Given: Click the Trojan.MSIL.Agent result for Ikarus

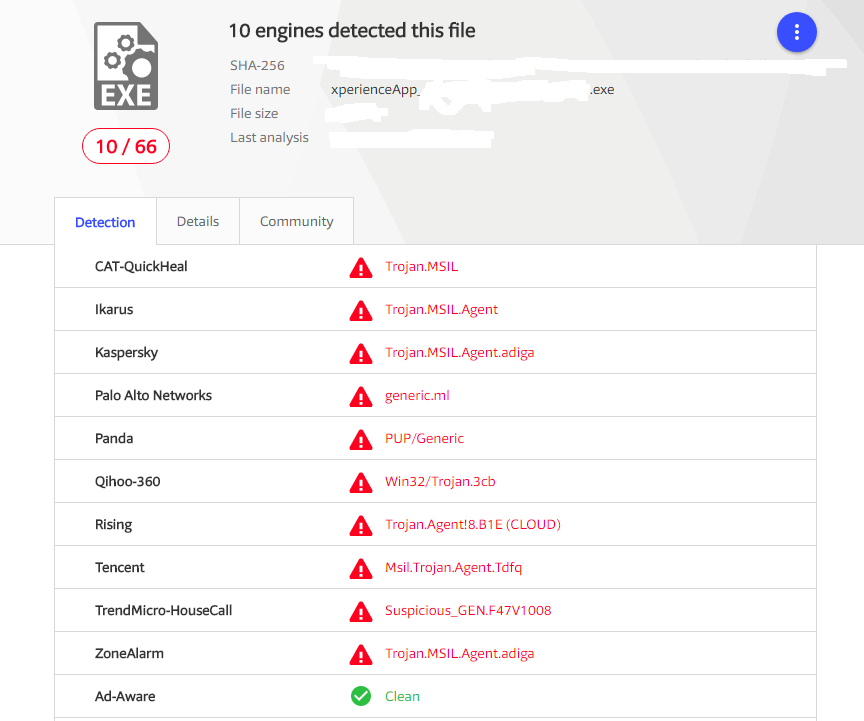Looking at the screenshot, I should click(x=441, y=309).
